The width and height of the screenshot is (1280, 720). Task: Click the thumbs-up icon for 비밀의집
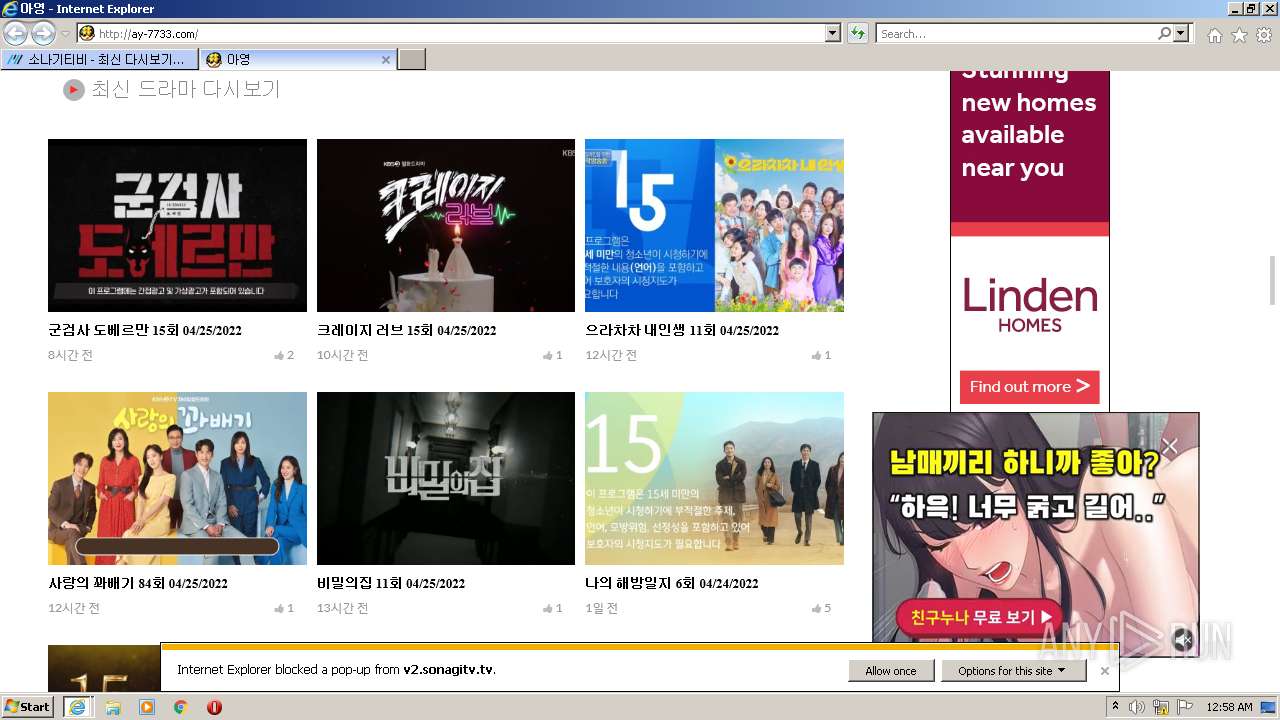point(548,608)
